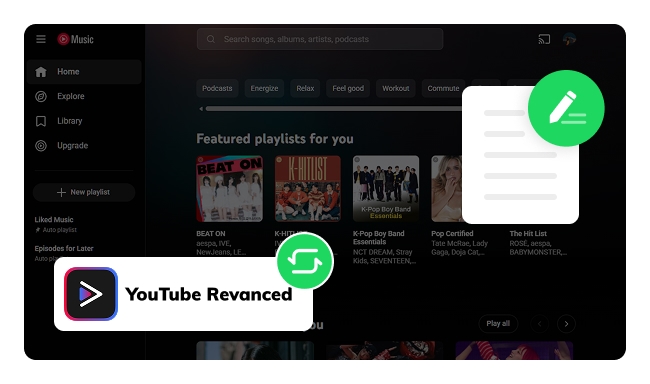Click 'aespa, IVE, NewJeans' artist text
This screenshot has height=384, width=650.
[221, 248]
